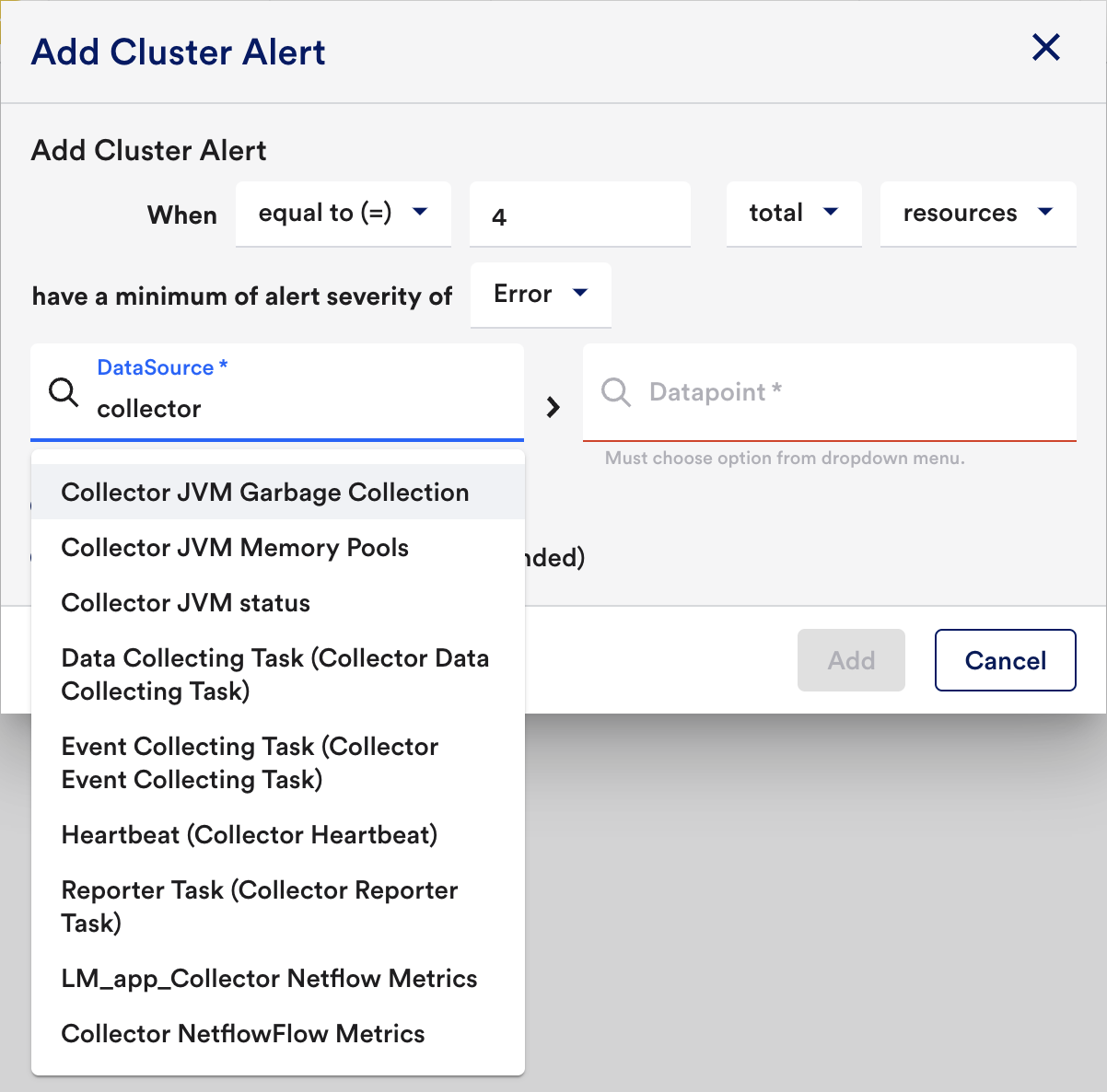The image size is (1107, 1092).
Task: Change the Error severity dropdown
Action: [541, 295]
